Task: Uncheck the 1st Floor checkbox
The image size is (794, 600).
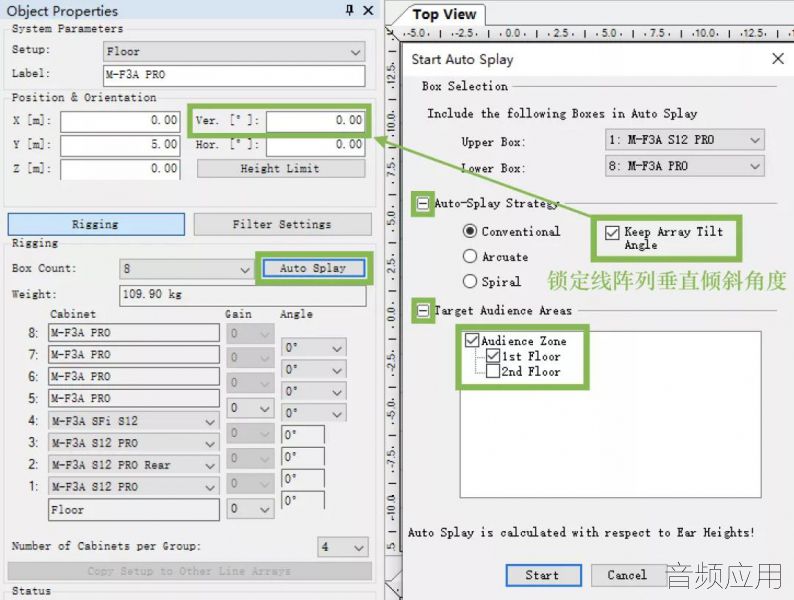Action: (x=493, y=355)
